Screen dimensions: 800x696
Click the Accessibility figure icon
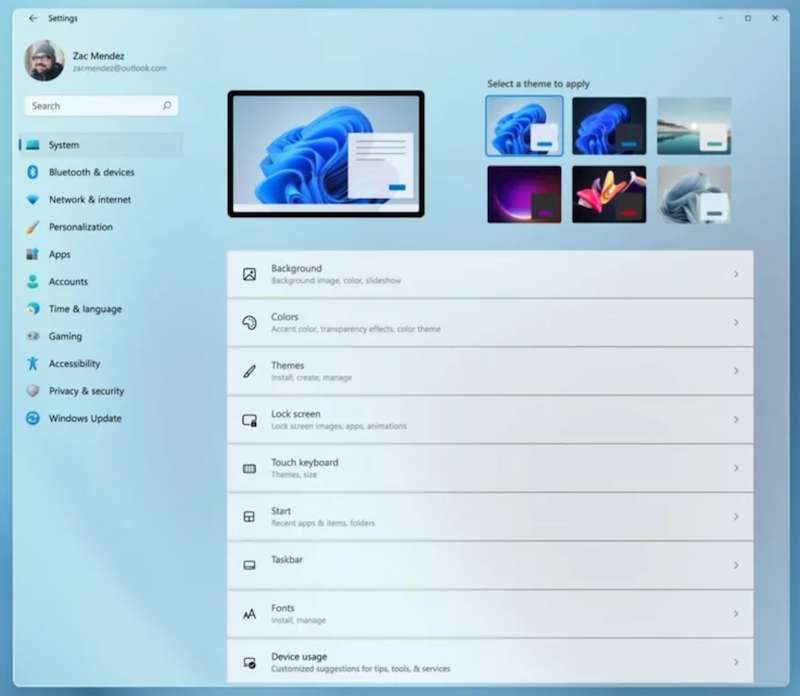coord(33,363)
